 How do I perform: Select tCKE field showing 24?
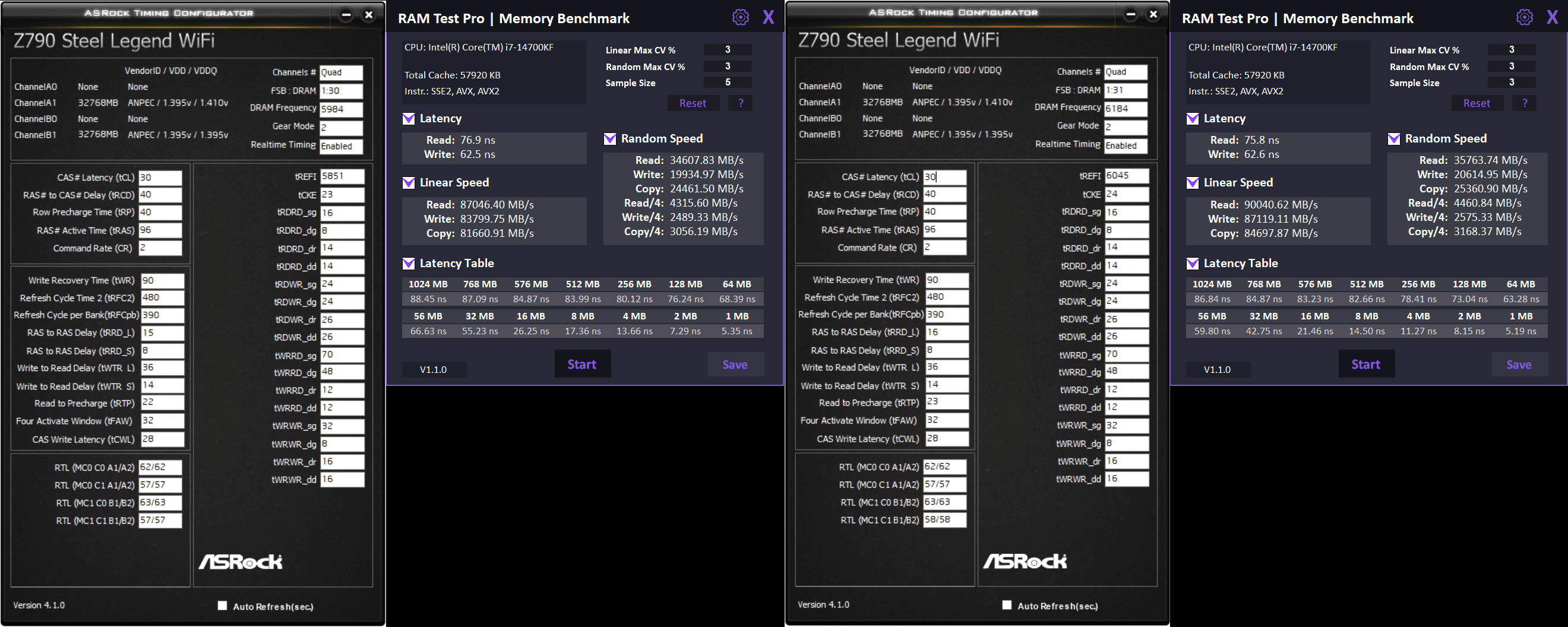[x=1127, y=194]
